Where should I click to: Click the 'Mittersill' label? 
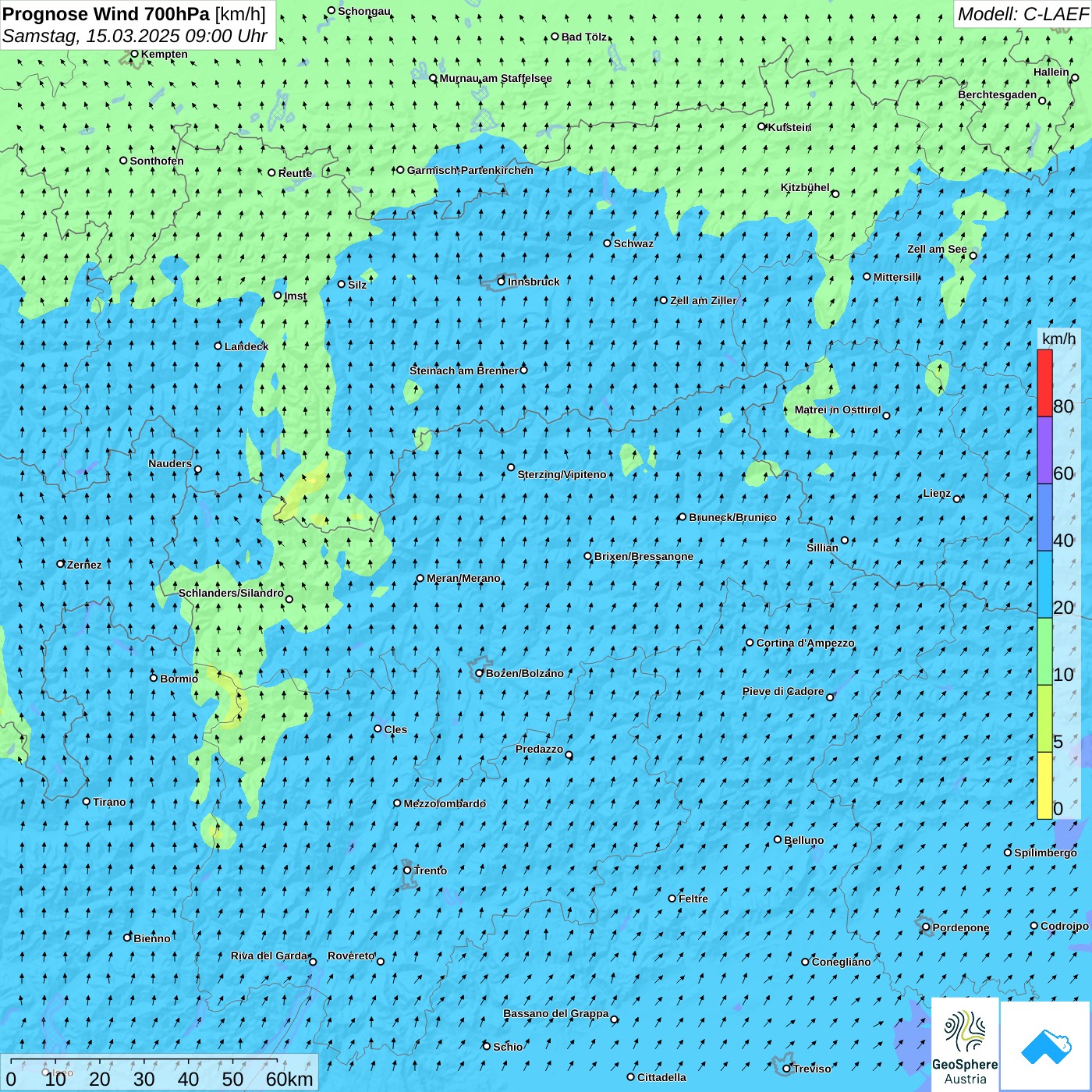point(896,277)
